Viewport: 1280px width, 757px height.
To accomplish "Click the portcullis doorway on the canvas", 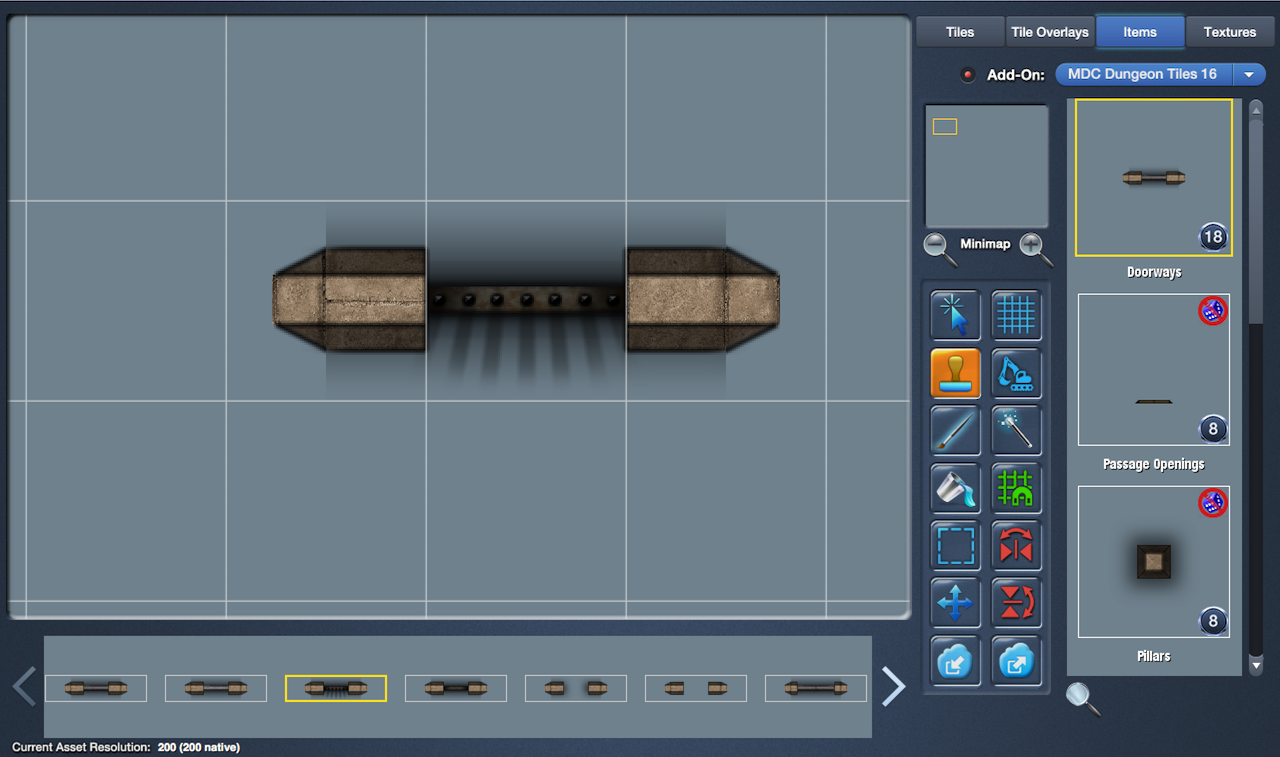I will pyautogui.click(x=526, y=300).
